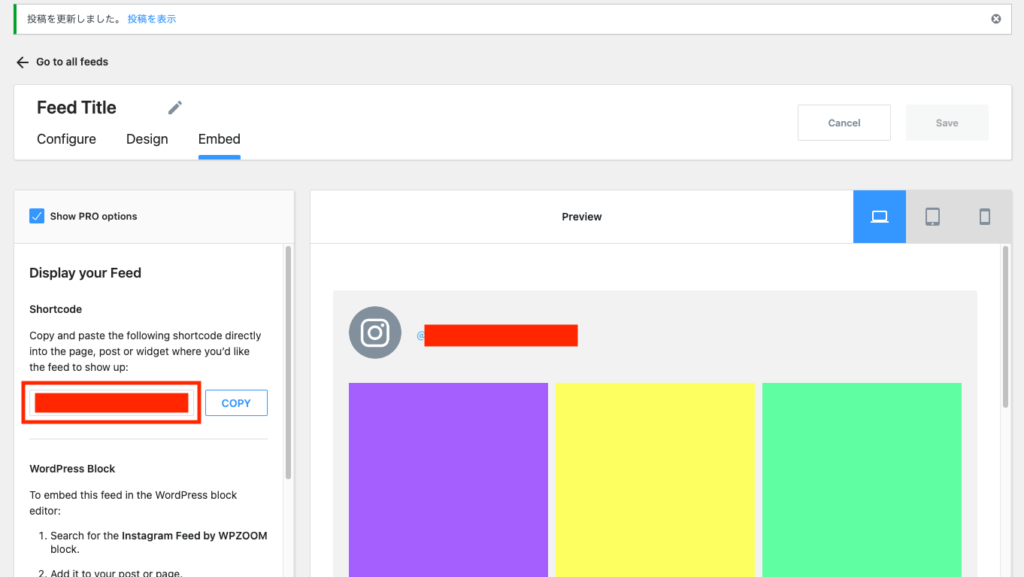Toggle the Show PRO options checkbox
The height and width of the screenshot is (577, 1024).
37,216
